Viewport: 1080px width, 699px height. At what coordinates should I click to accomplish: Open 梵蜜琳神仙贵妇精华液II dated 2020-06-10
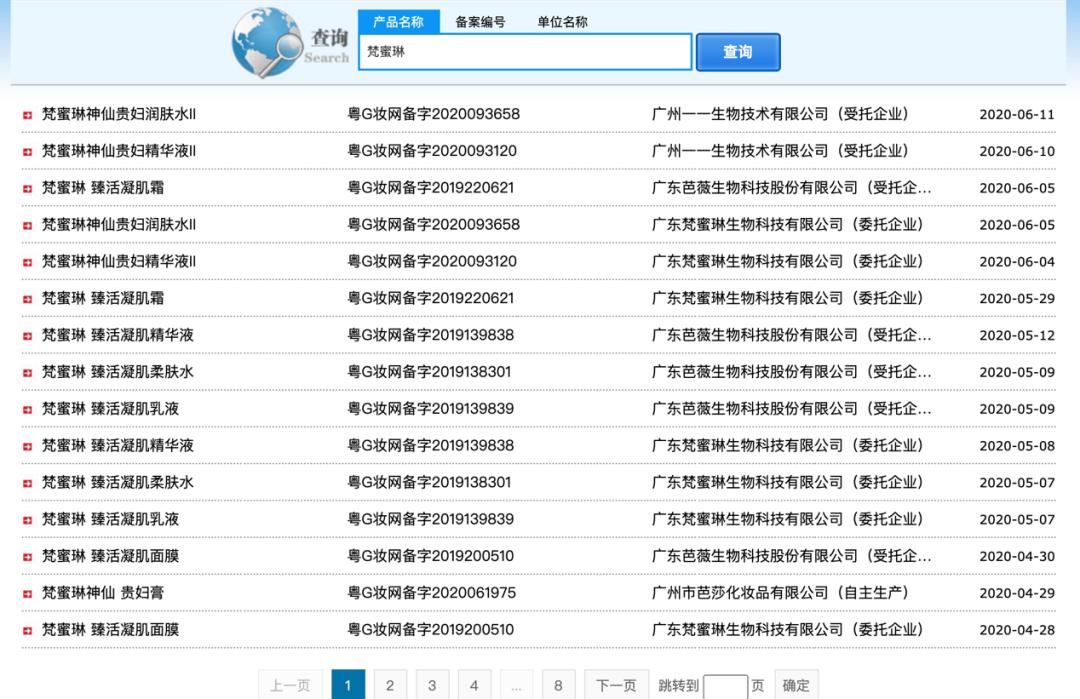tap(119, 151)
